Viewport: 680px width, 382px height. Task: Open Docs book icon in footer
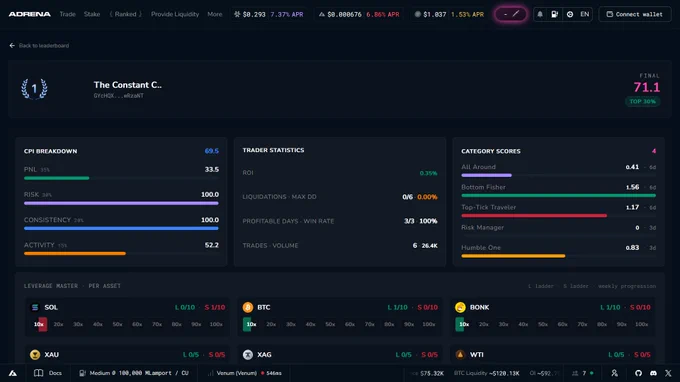tap(39, 373)
